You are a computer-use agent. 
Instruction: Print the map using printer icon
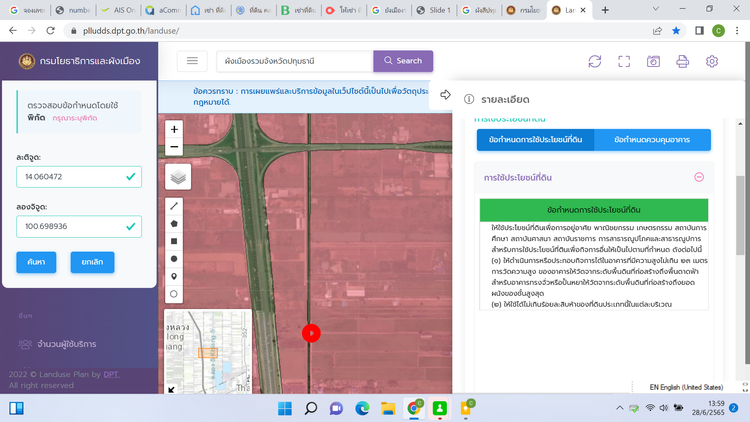coord(682,61)
